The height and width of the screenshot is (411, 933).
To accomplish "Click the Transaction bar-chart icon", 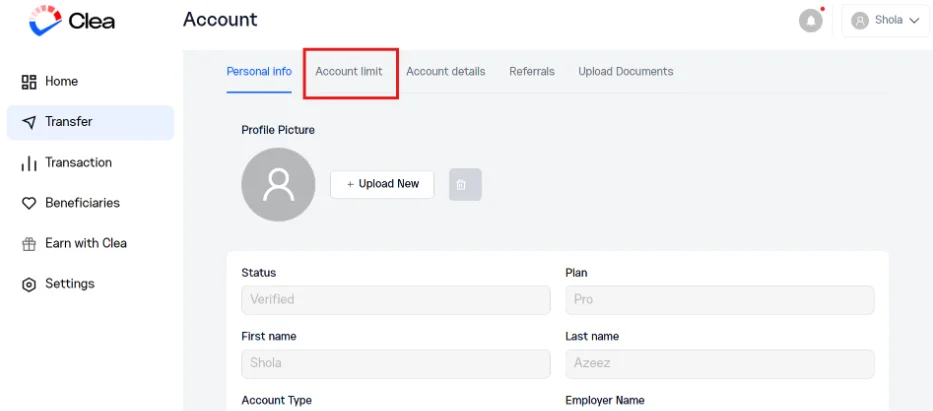I will [x=29, y=163].
